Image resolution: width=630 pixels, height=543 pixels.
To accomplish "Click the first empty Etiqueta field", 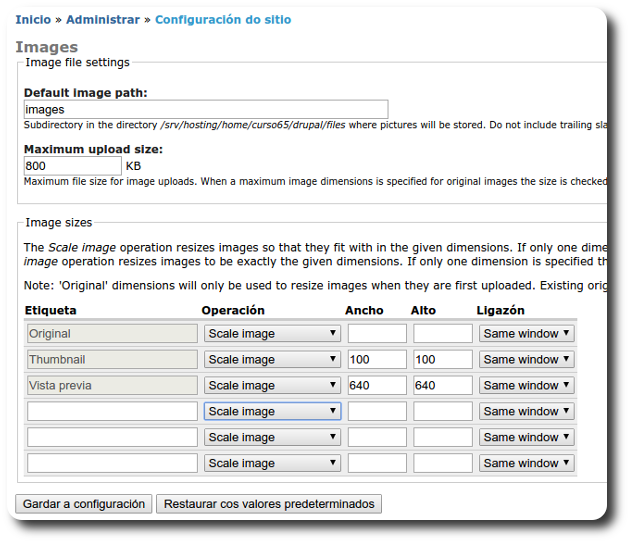I will point(112,411).
